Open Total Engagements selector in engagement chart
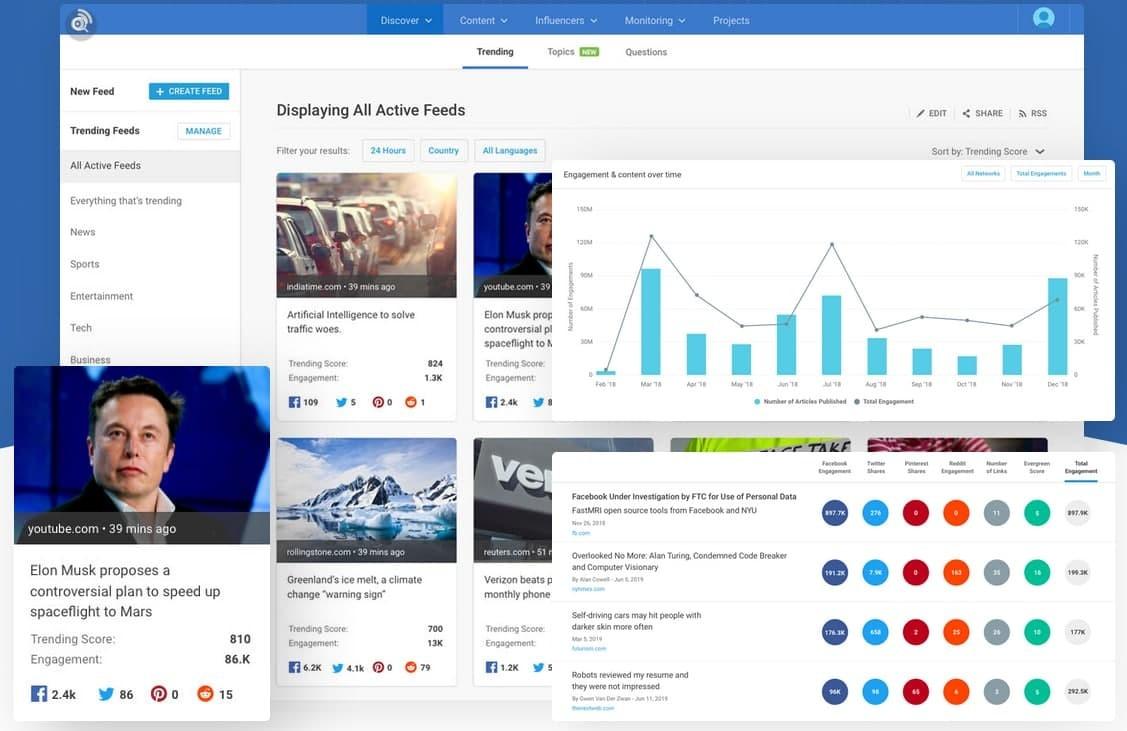The width and height of the screenshot is (1127, 731). pos(1041,174)
